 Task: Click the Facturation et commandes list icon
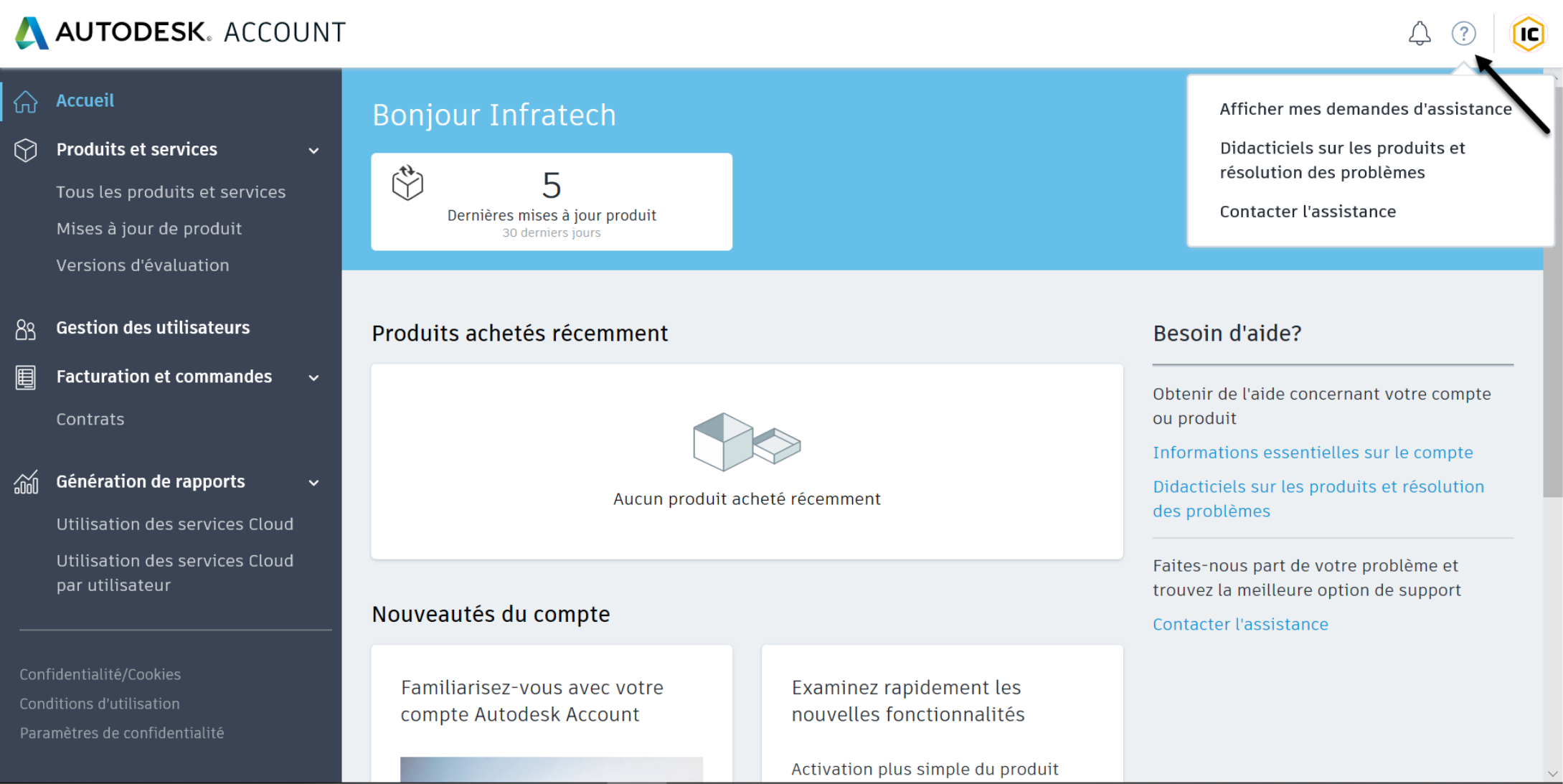[26, 377]
